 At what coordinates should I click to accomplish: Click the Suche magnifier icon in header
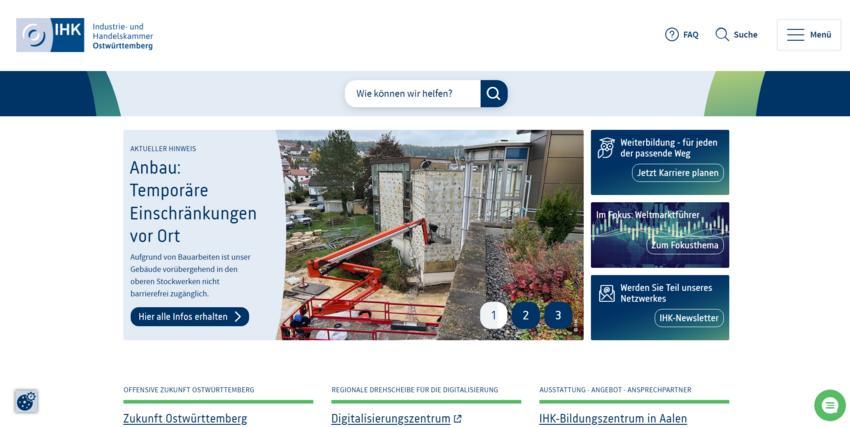[x=722, y=35]
